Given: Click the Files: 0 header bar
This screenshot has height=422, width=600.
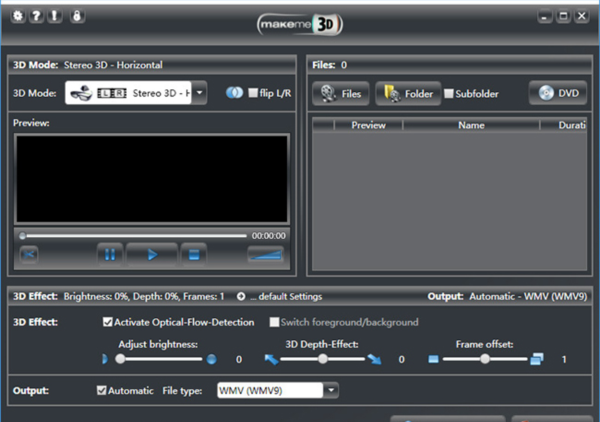Looking at the screenshot, I should (450, 65).
